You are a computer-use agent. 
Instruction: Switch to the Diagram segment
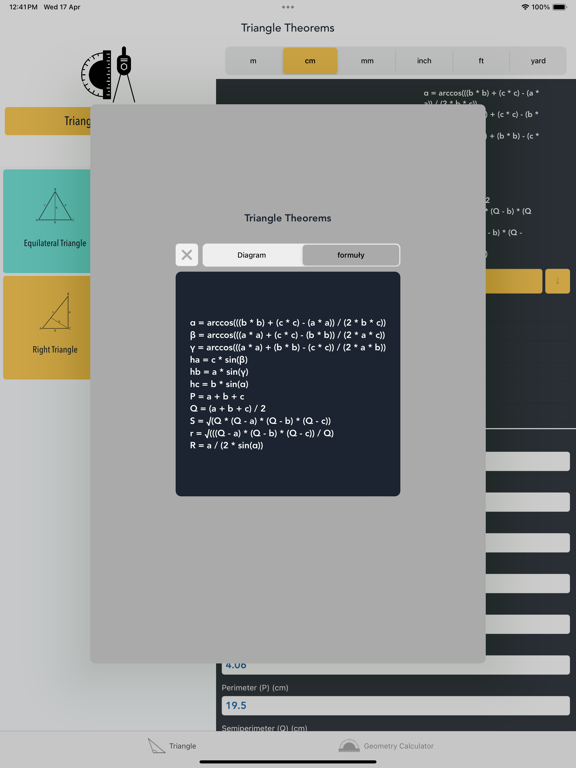252,255
